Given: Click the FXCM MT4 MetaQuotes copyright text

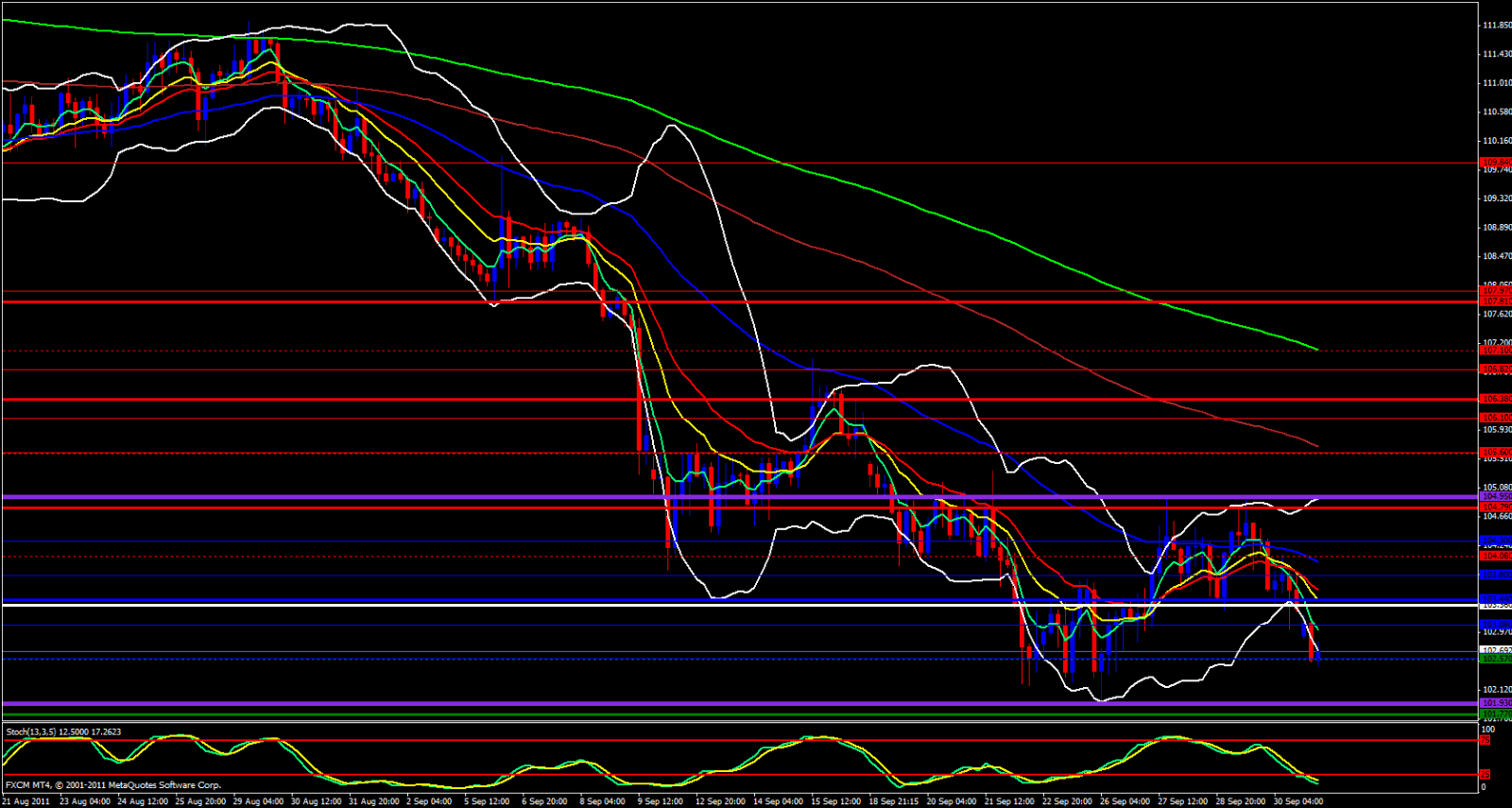Looking at the screenshot, I should pyautogui.click(x=113, y=785).
